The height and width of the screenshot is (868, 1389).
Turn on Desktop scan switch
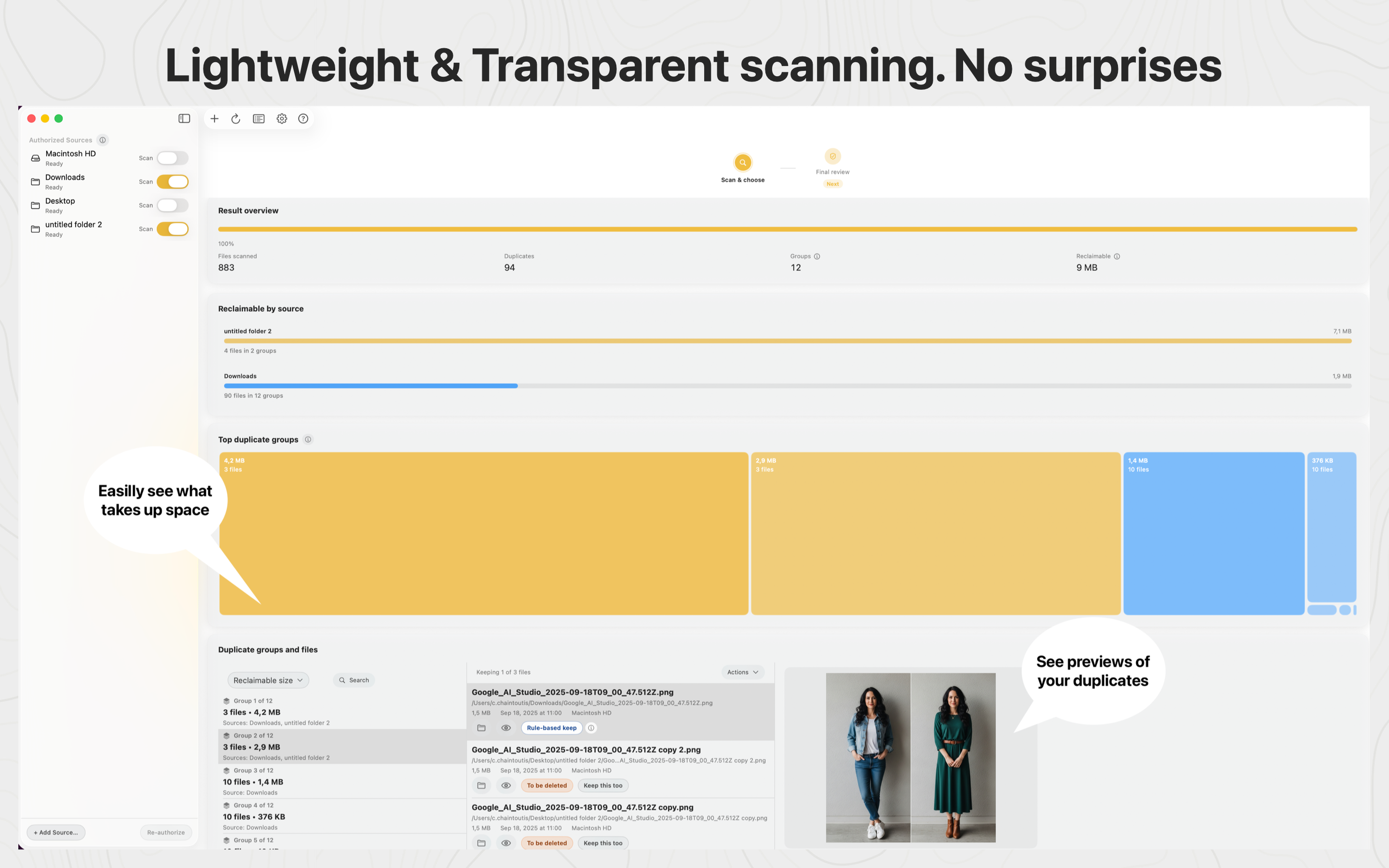[172, 205]
